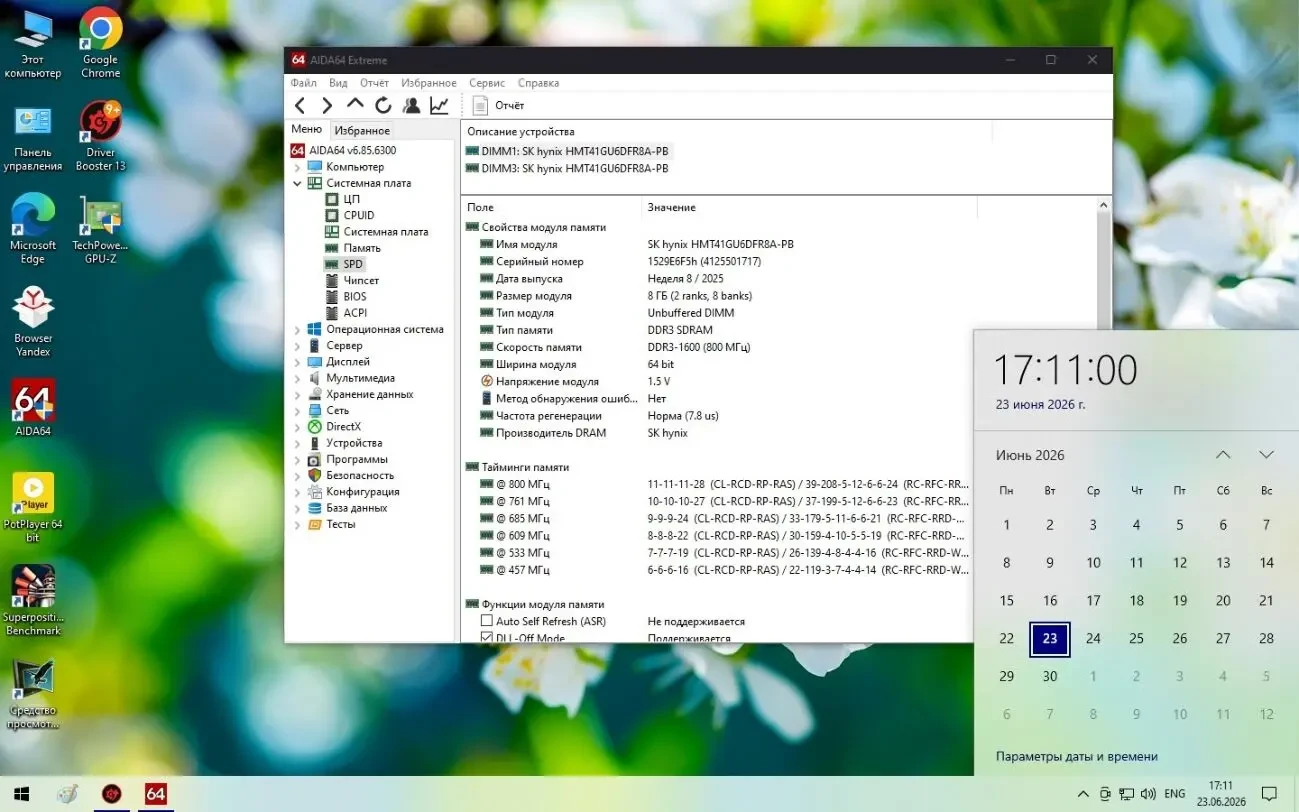1299x812 pixels.
Task: Select the Конфигурация tree item
Action: 354,491
